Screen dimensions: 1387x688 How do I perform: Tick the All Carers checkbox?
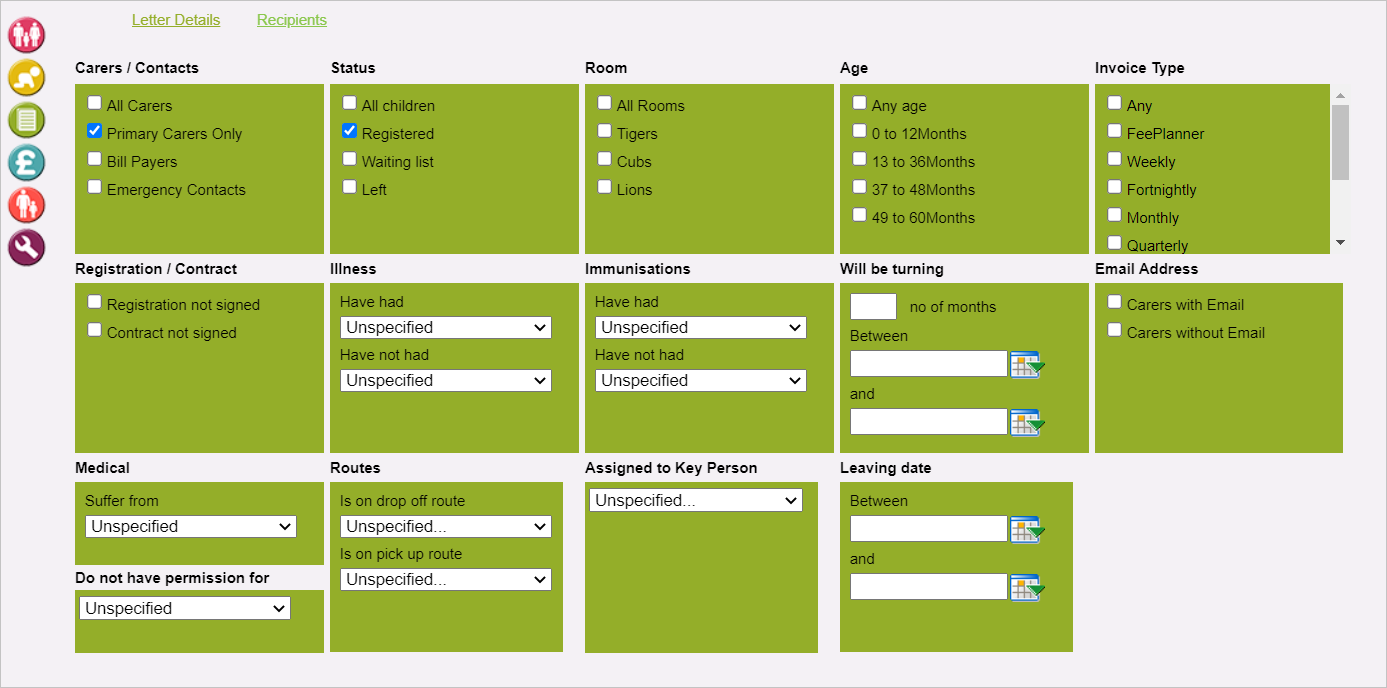click(94, 103)
